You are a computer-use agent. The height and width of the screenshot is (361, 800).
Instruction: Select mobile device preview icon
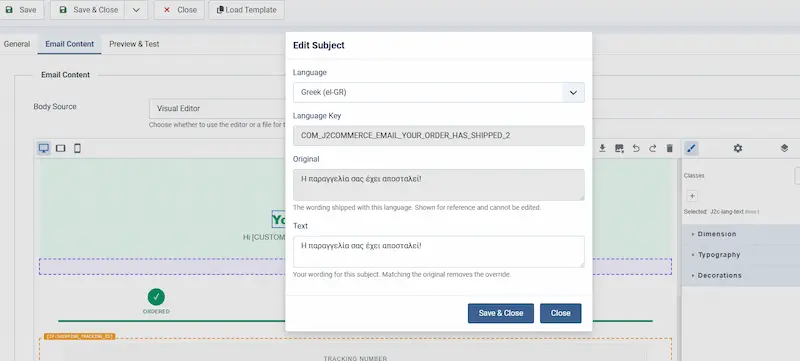(77, 148)
